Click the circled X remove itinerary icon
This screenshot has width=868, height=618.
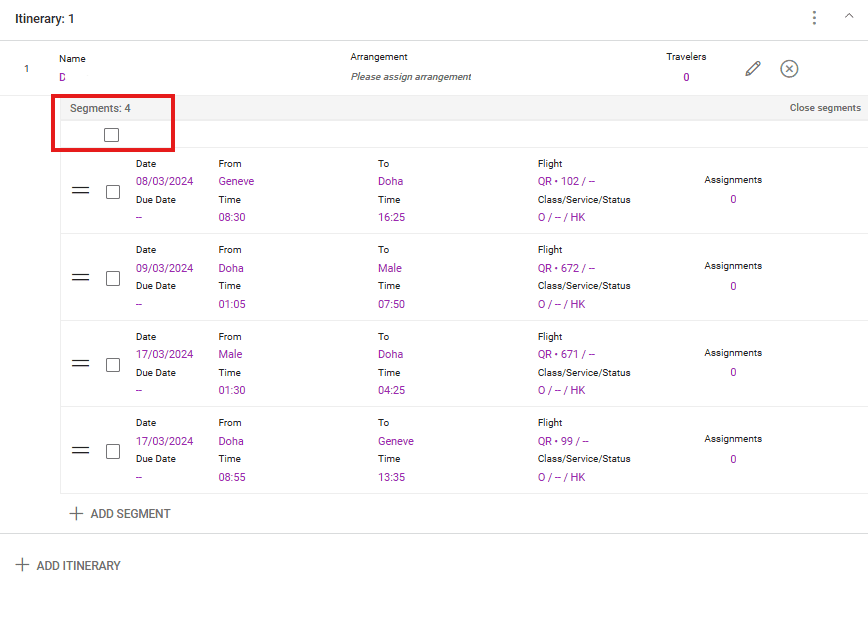click(789, 68)
